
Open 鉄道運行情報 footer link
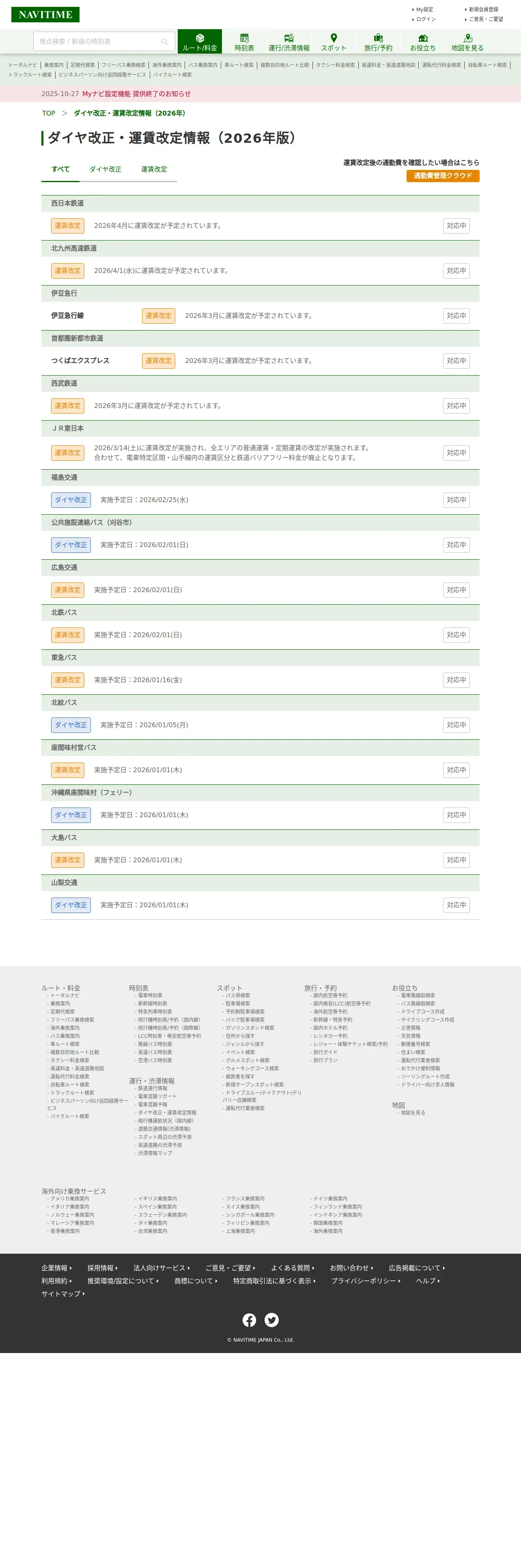(x=152, y=1088)
